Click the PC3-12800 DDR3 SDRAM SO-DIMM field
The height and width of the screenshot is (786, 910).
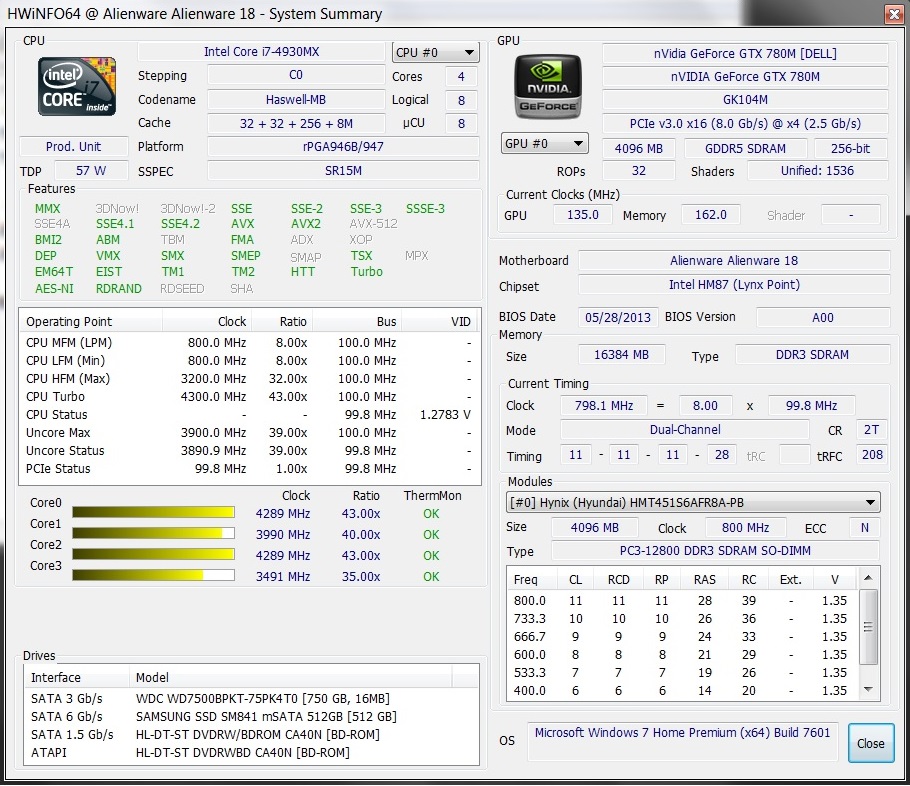715,550
